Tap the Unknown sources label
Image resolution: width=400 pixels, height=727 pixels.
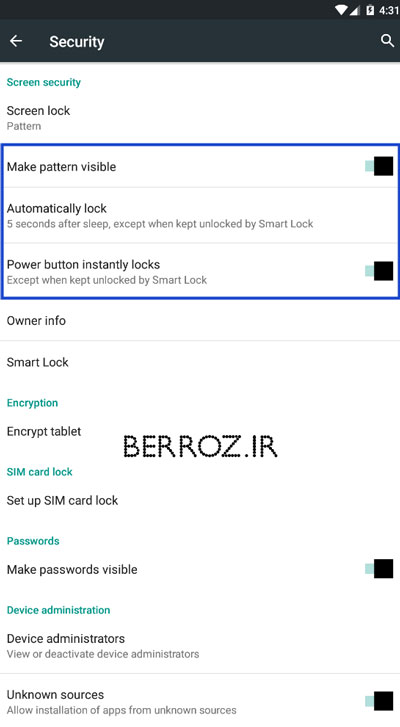(55, 695)
